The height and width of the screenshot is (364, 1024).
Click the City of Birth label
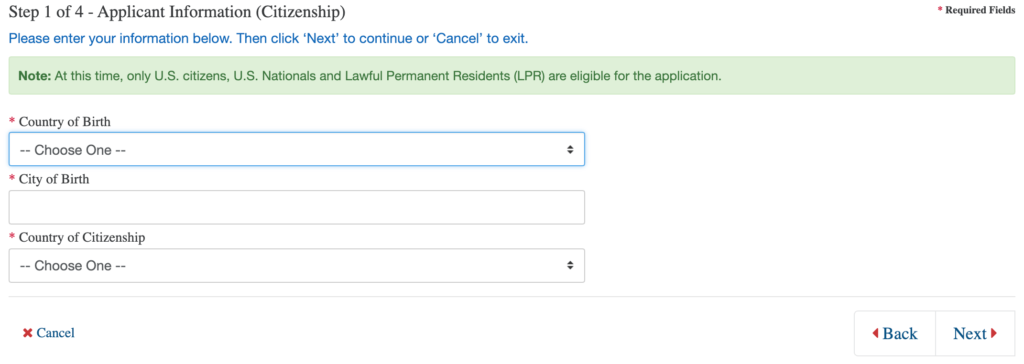(x=54, y=179)
